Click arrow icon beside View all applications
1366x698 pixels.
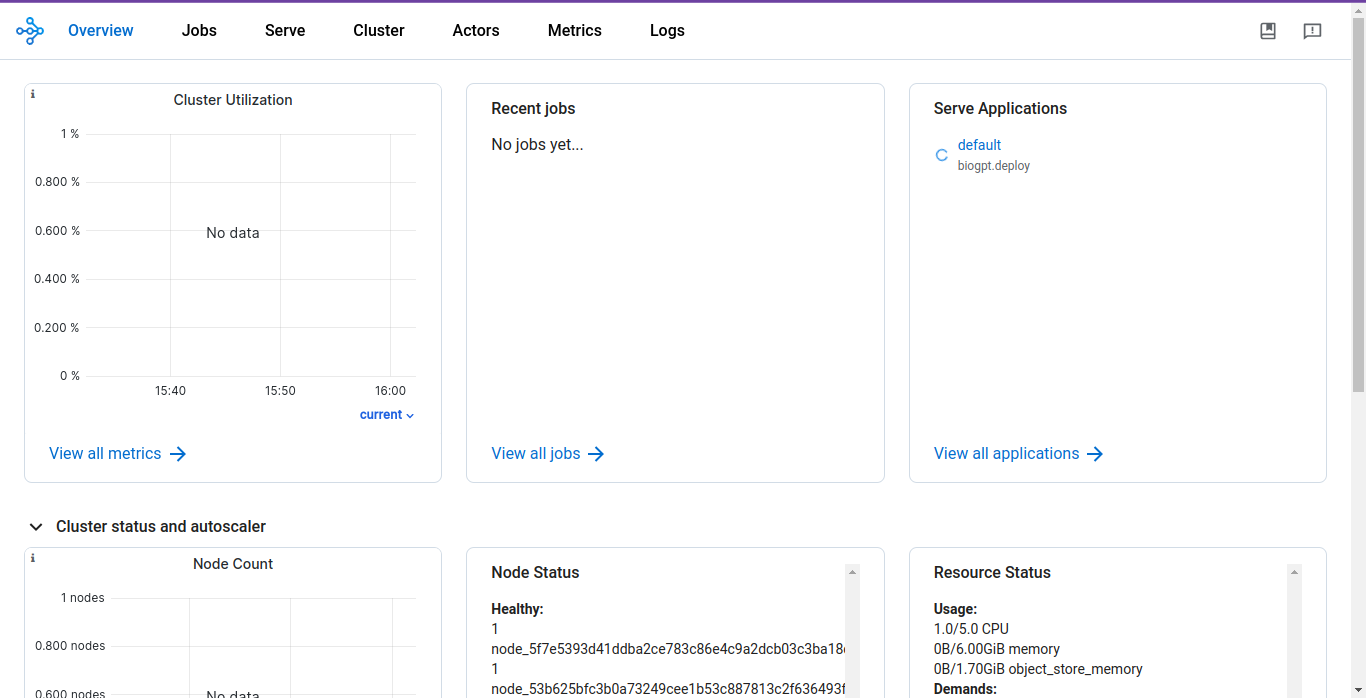point(1095,454)
